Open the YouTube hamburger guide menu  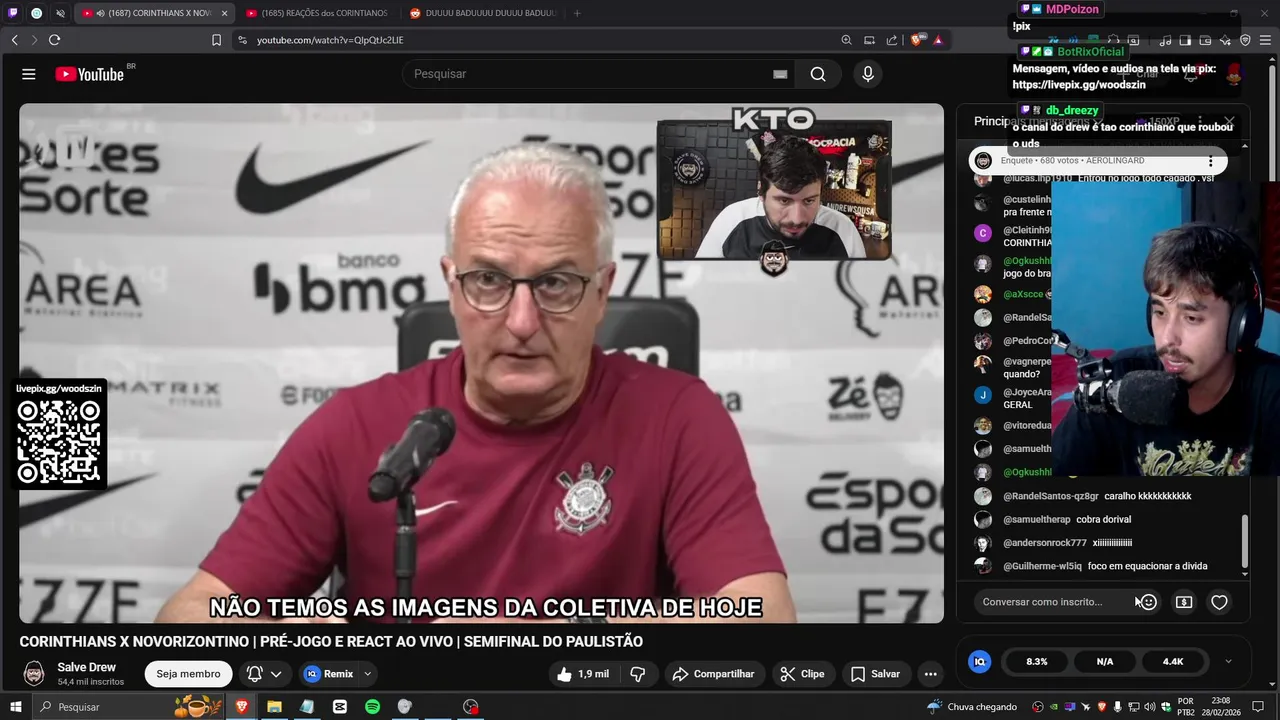point(29,74)
